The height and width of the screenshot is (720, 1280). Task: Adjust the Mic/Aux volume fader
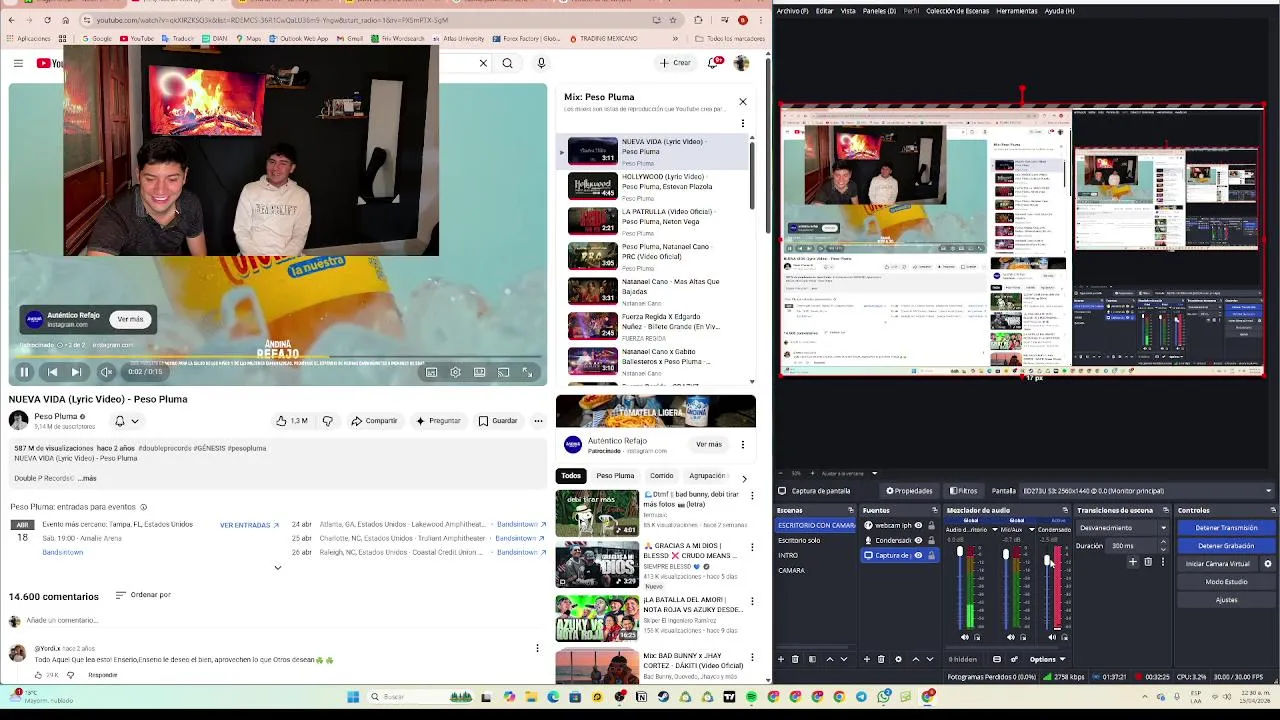point(1006,554)
